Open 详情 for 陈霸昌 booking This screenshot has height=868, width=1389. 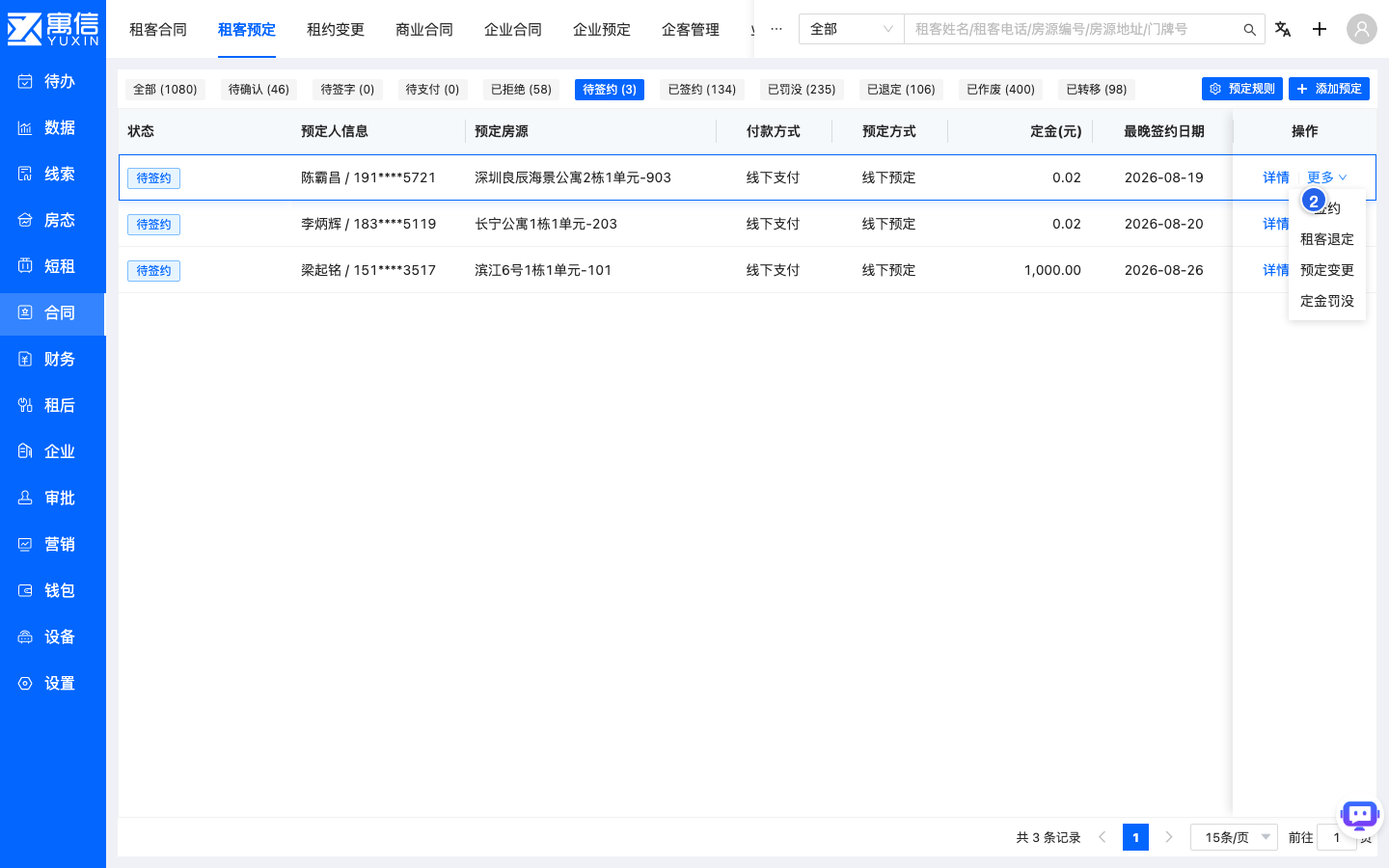(1276, 177)
